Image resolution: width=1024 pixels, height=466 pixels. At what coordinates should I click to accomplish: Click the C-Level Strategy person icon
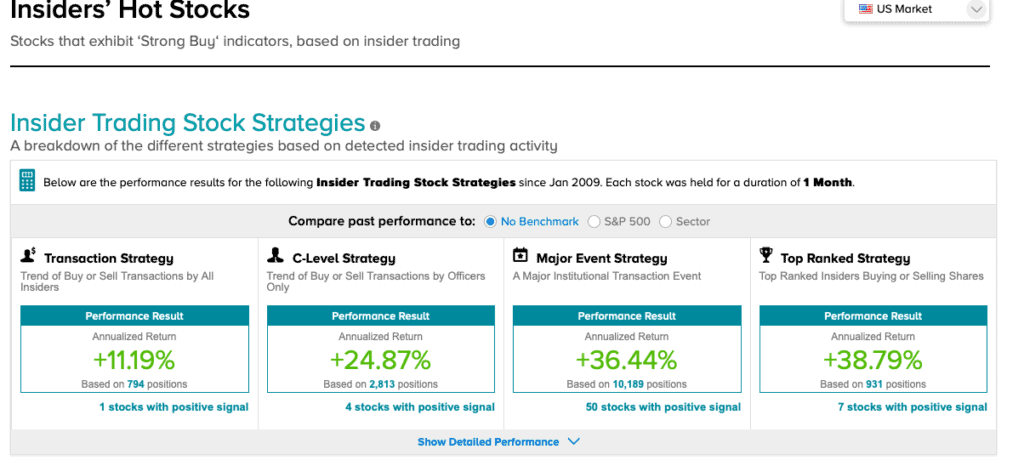[x=275, y=256]
